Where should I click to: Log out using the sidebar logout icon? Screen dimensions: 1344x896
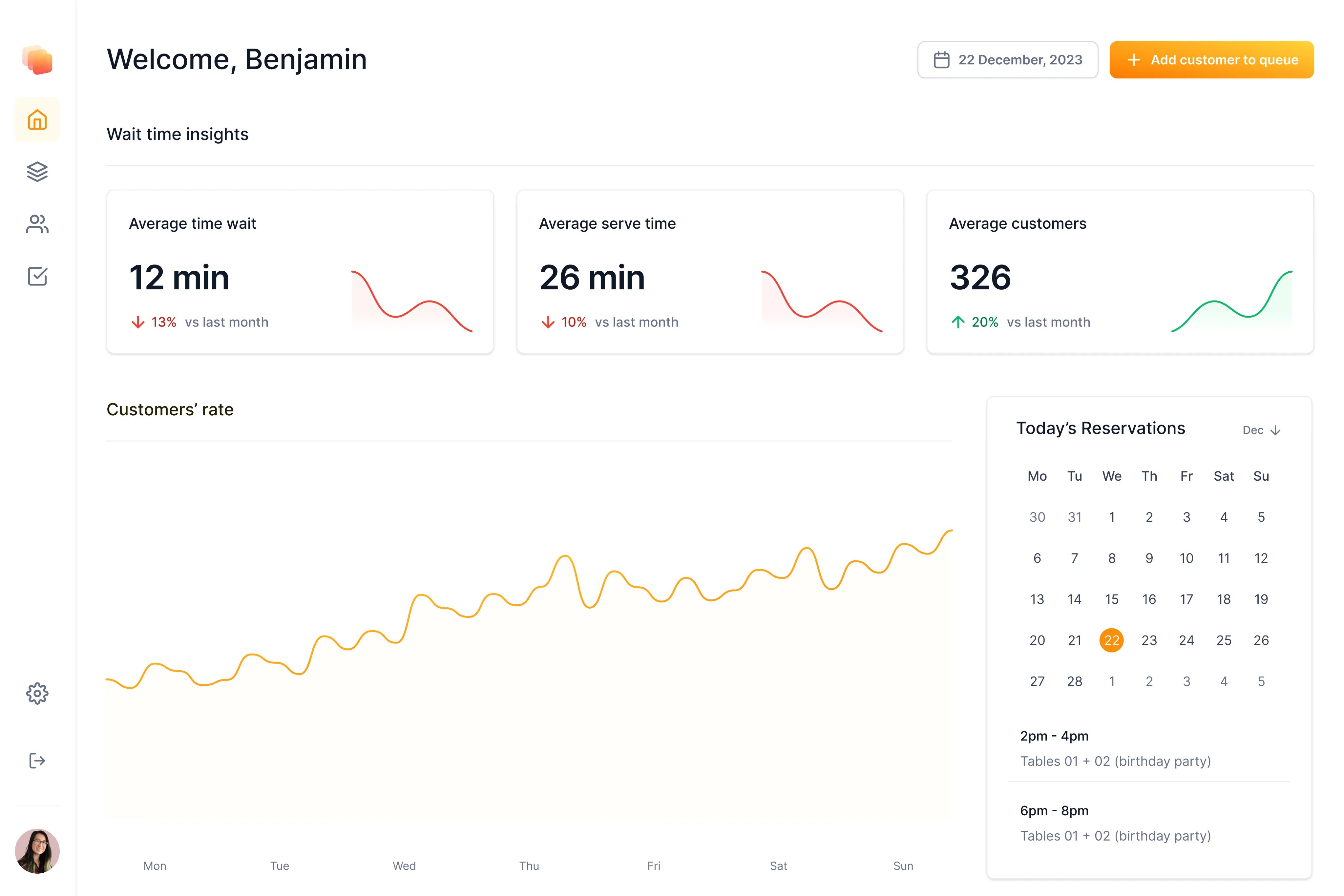[37, 760]
